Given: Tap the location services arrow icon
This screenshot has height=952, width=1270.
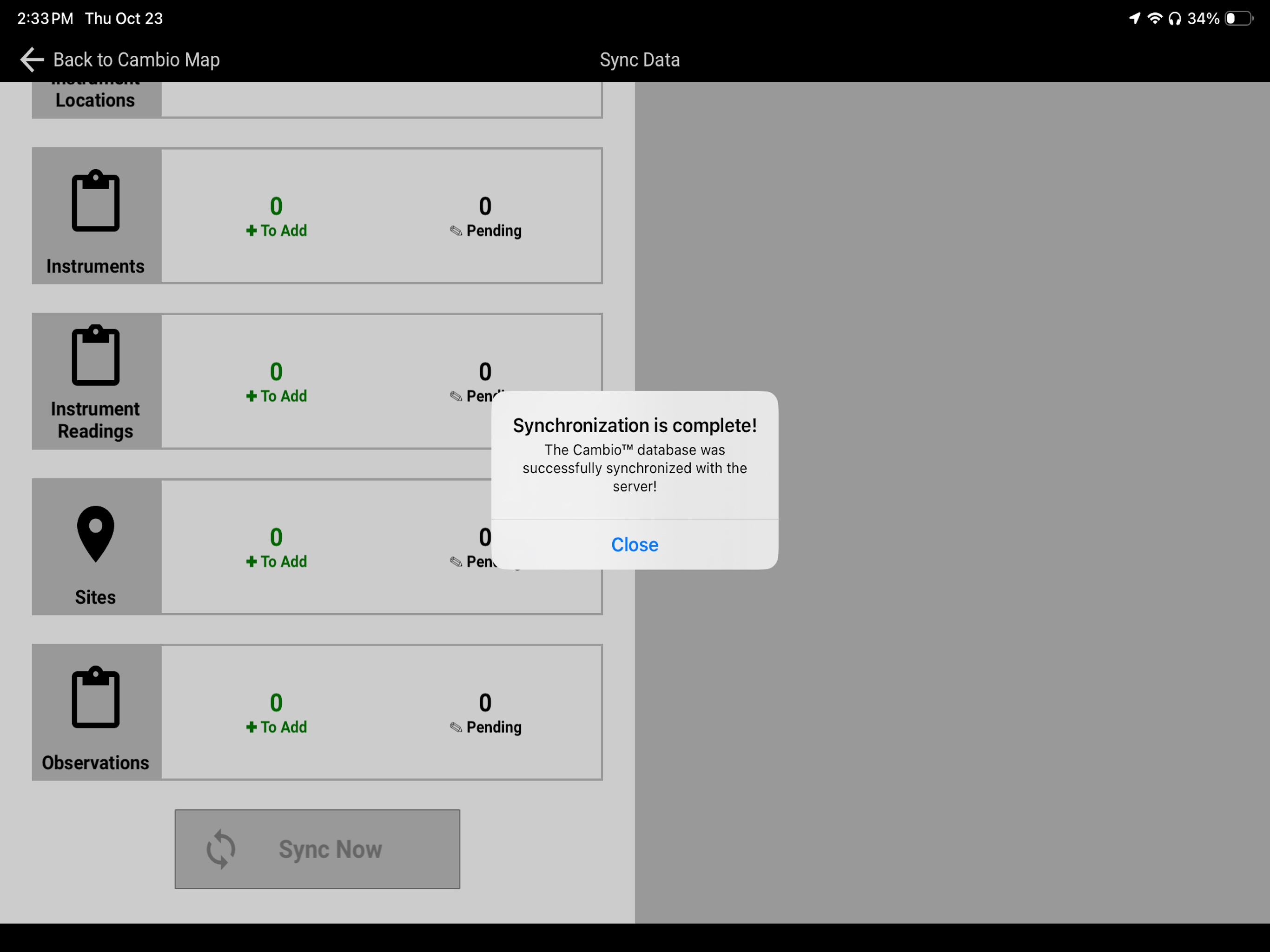Looking at the screenshot, I should [1135, 19].
